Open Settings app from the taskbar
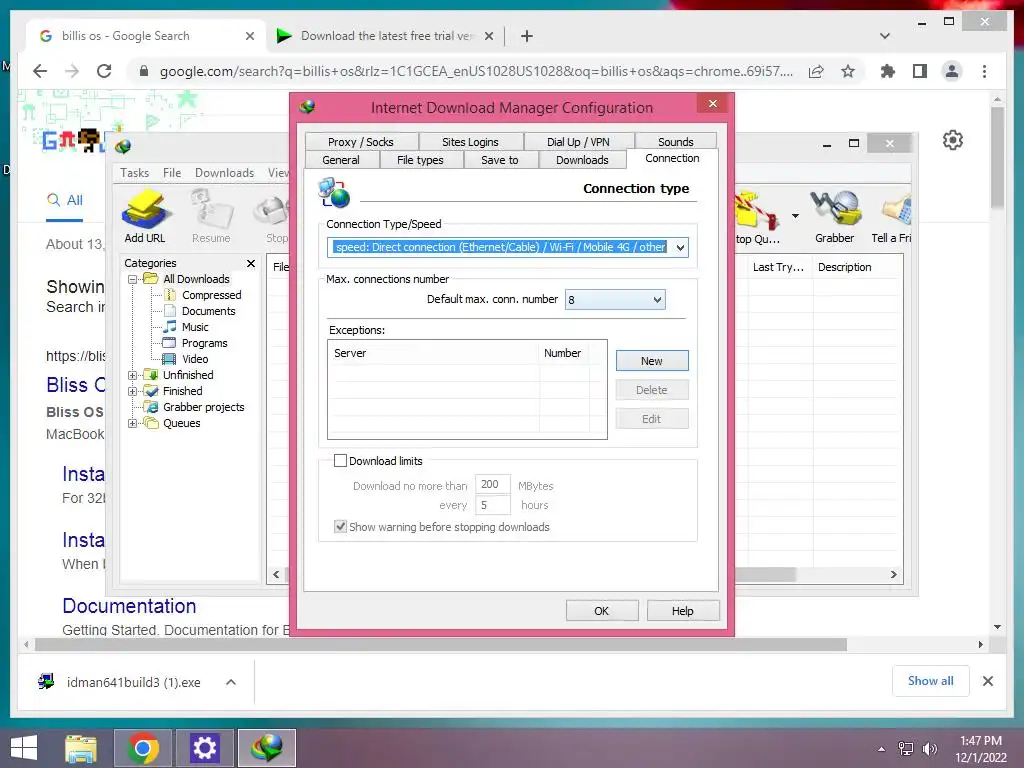This screenshot has width=1024, height=768. 204,748
